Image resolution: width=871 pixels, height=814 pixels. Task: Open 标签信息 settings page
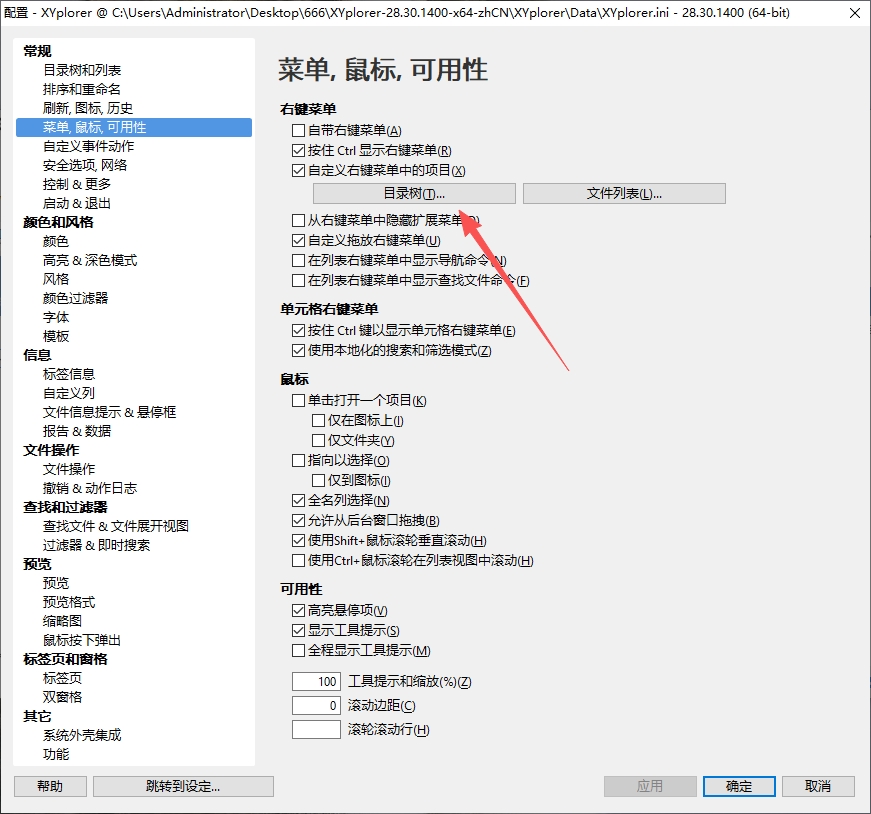(69, 374)
